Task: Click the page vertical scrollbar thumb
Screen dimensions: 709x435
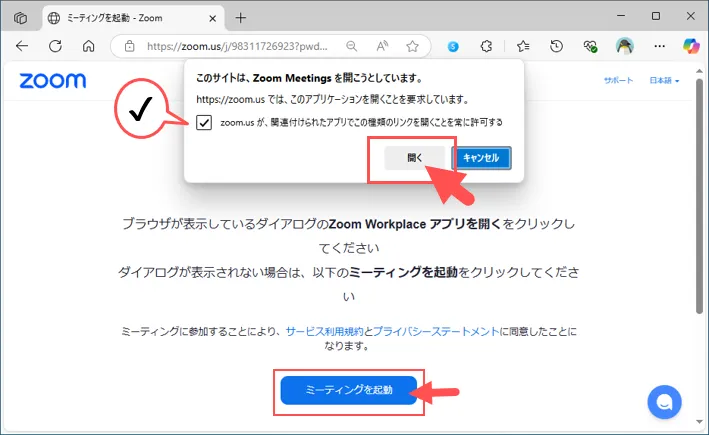Action: pos(699,196)
